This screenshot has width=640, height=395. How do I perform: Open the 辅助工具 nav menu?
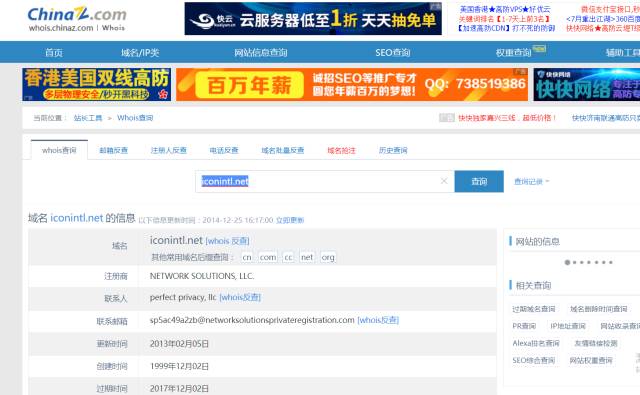[622, 52]
